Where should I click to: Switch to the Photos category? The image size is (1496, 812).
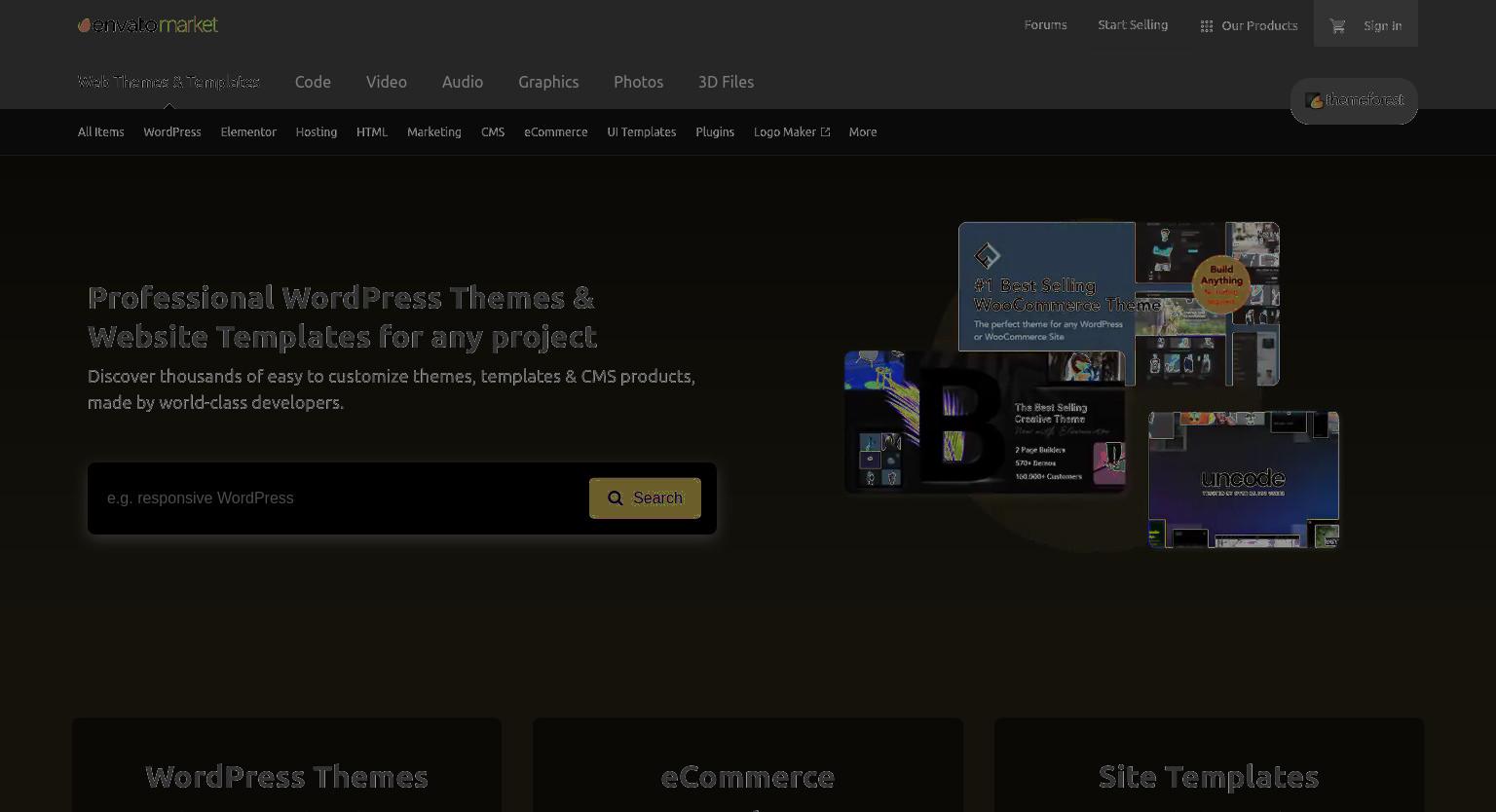tap(638, 82)
